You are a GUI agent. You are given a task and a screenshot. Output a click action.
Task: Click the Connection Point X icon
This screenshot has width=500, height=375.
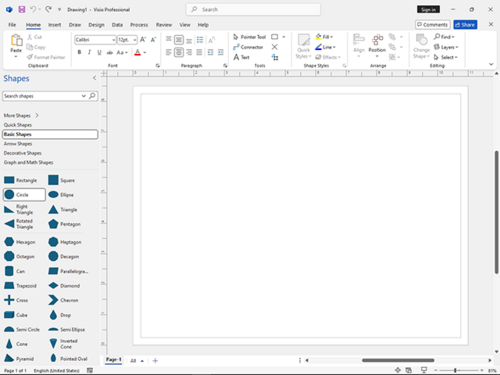pyautogui.click(x=275, y=47)
